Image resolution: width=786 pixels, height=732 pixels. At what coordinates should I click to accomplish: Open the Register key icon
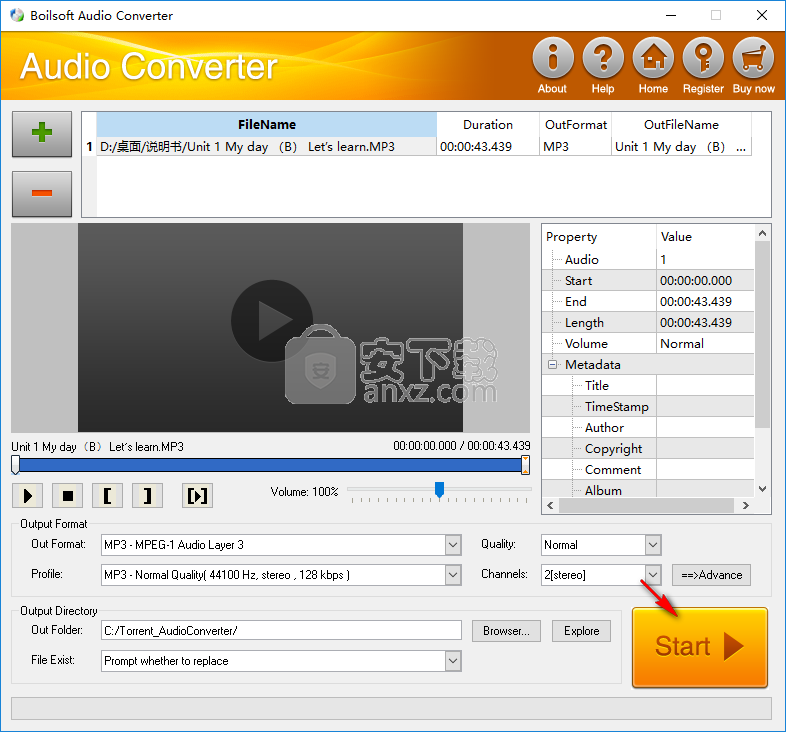(703, 58)
